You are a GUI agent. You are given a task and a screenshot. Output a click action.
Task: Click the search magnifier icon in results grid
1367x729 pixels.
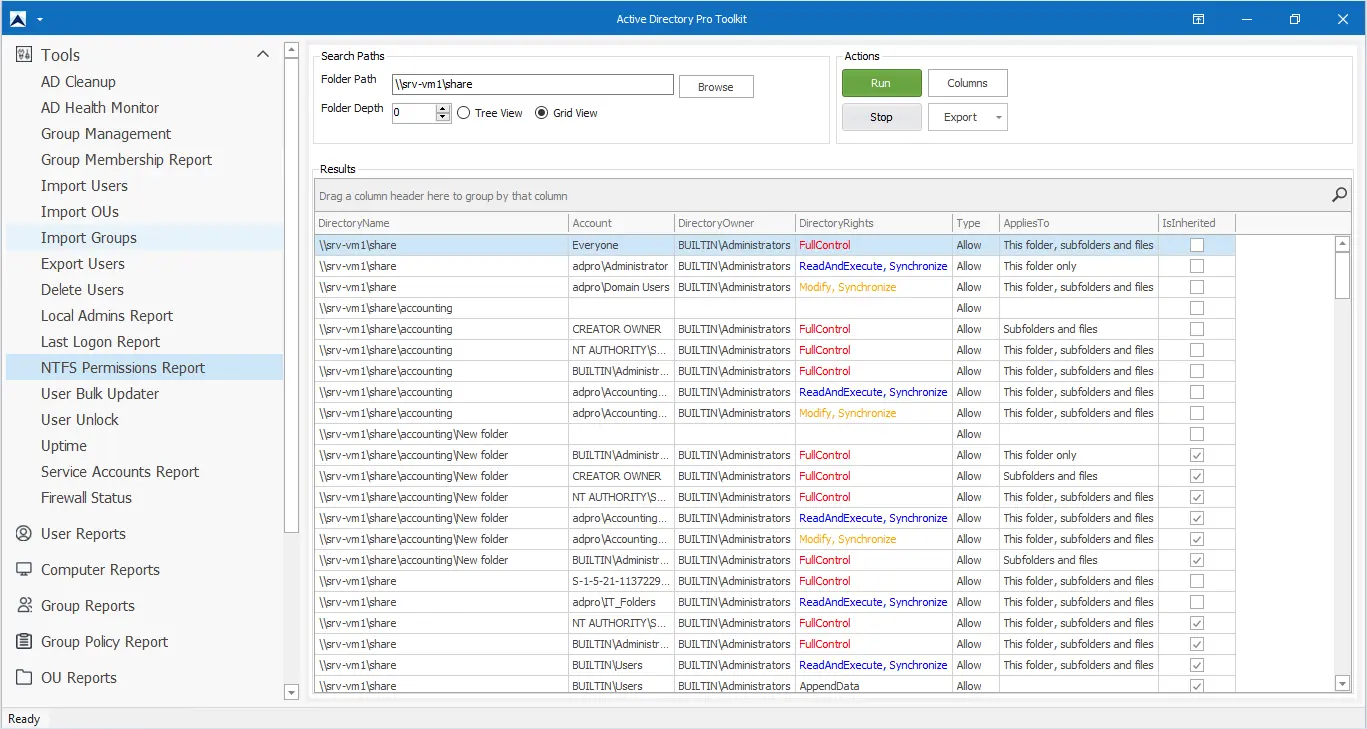tap(1339, 195)
